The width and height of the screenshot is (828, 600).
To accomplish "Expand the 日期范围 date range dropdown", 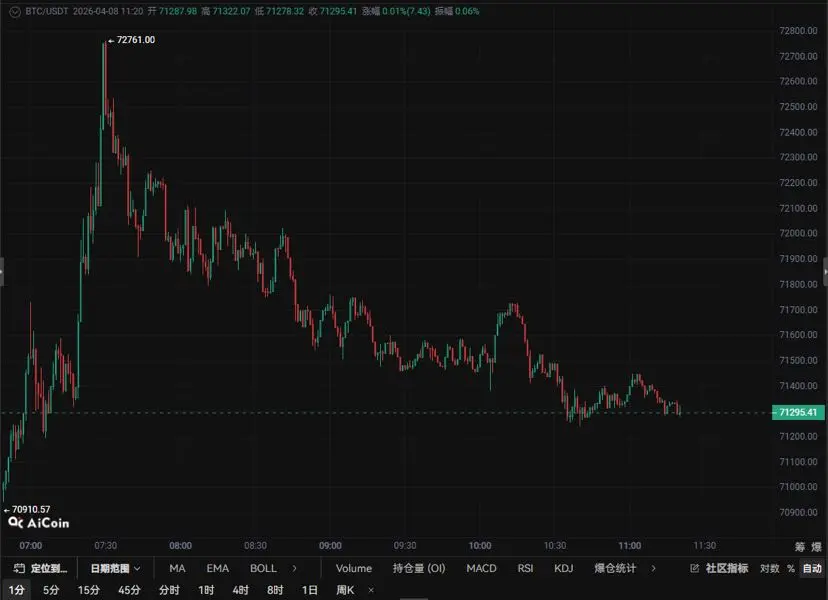I will pos(115,568).
